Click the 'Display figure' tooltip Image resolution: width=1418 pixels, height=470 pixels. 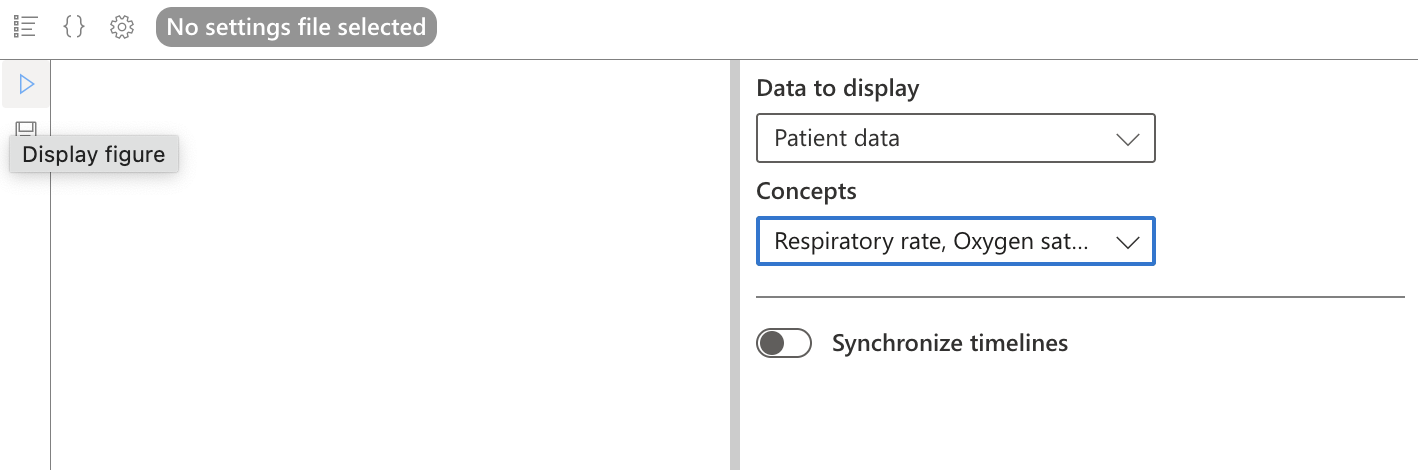(94, 154)
